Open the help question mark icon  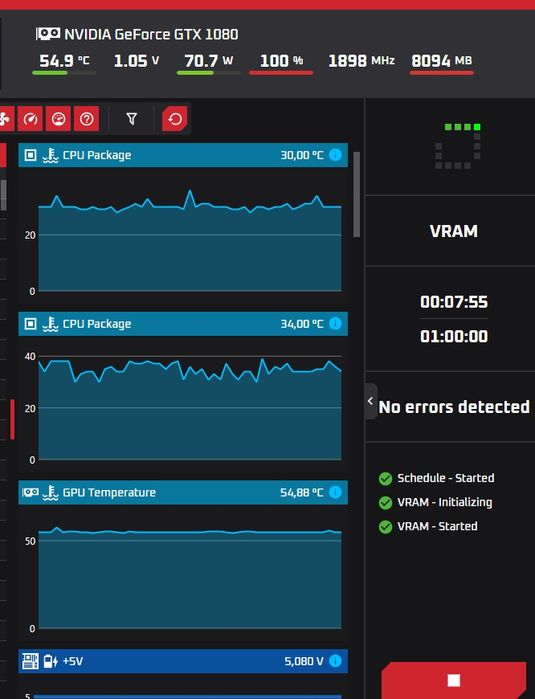click(x=86, y=119)
